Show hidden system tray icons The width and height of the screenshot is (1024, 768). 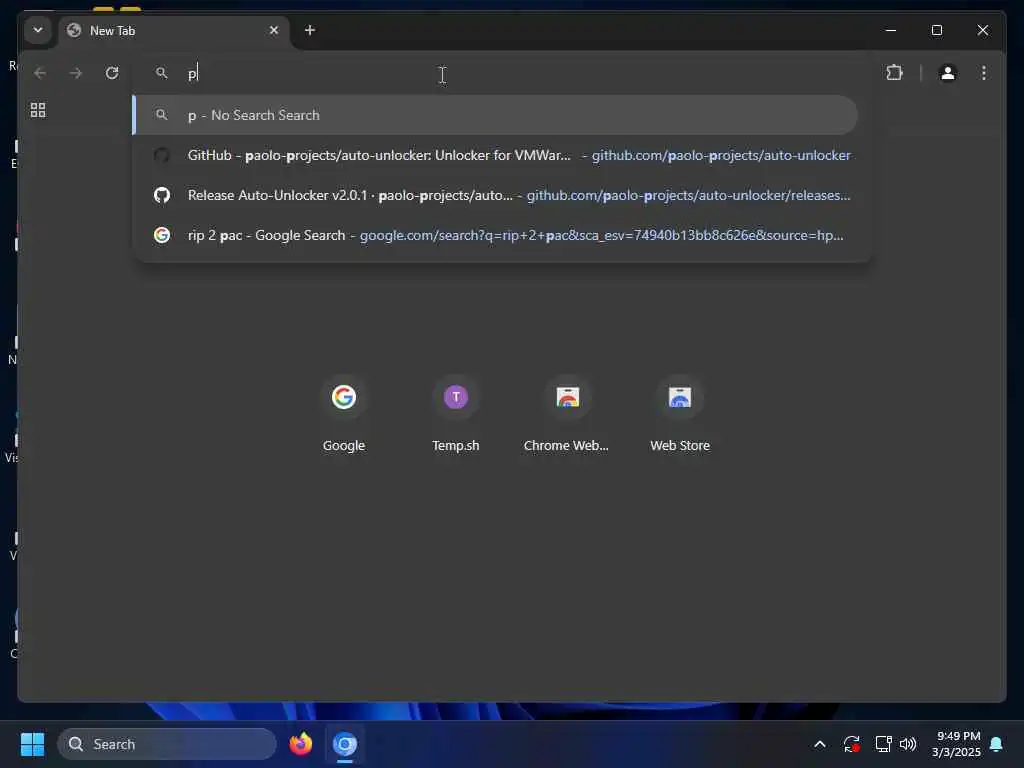point(820,744)
